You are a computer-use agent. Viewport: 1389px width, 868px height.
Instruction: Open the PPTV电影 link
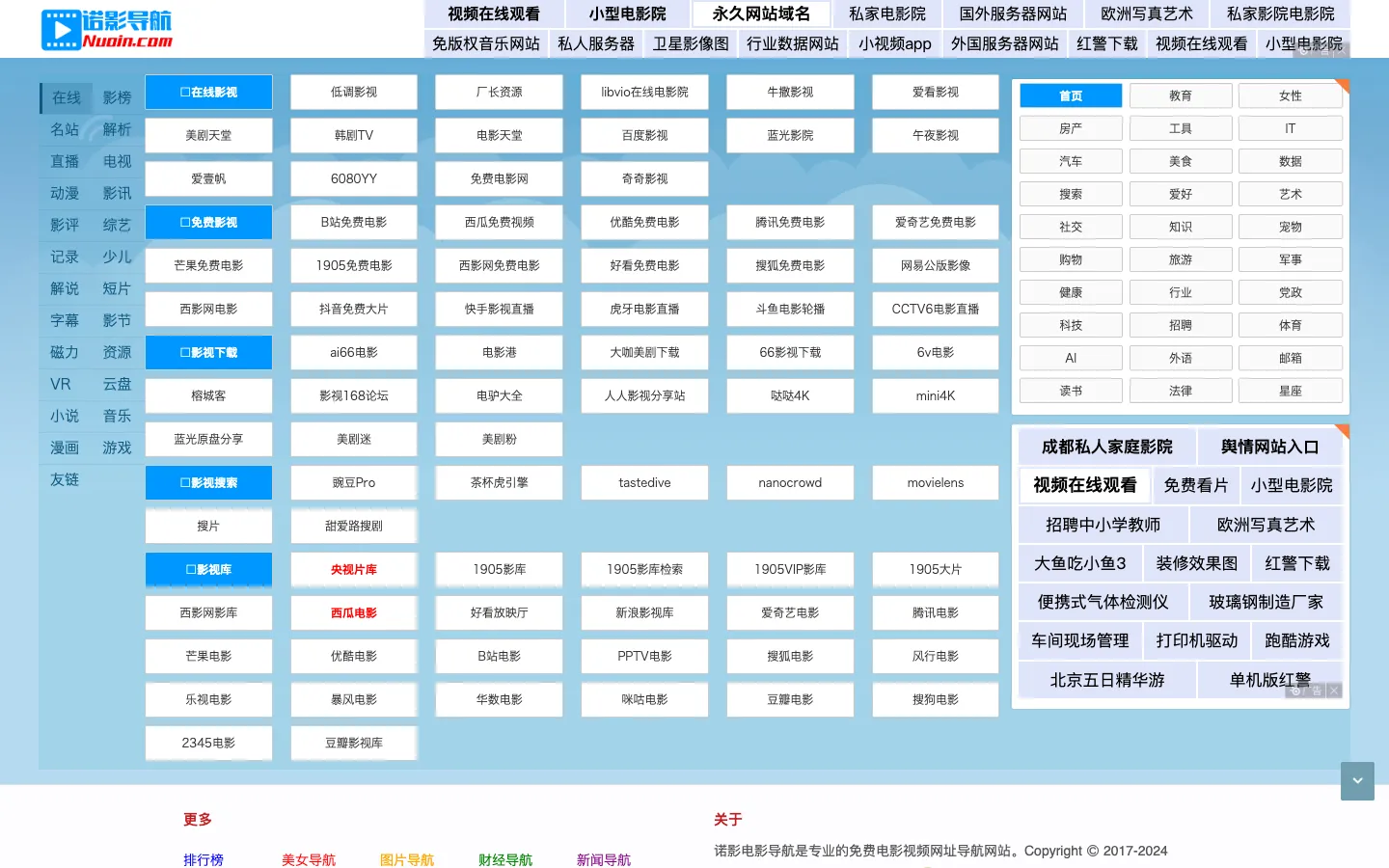(644, 657)
